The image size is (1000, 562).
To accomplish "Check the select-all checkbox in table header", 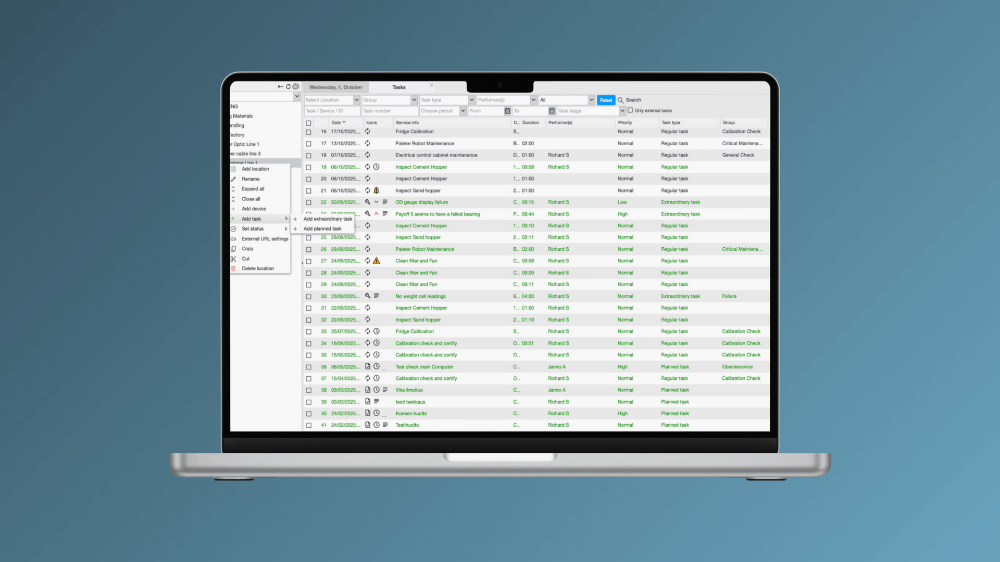I will pos(309,123).
